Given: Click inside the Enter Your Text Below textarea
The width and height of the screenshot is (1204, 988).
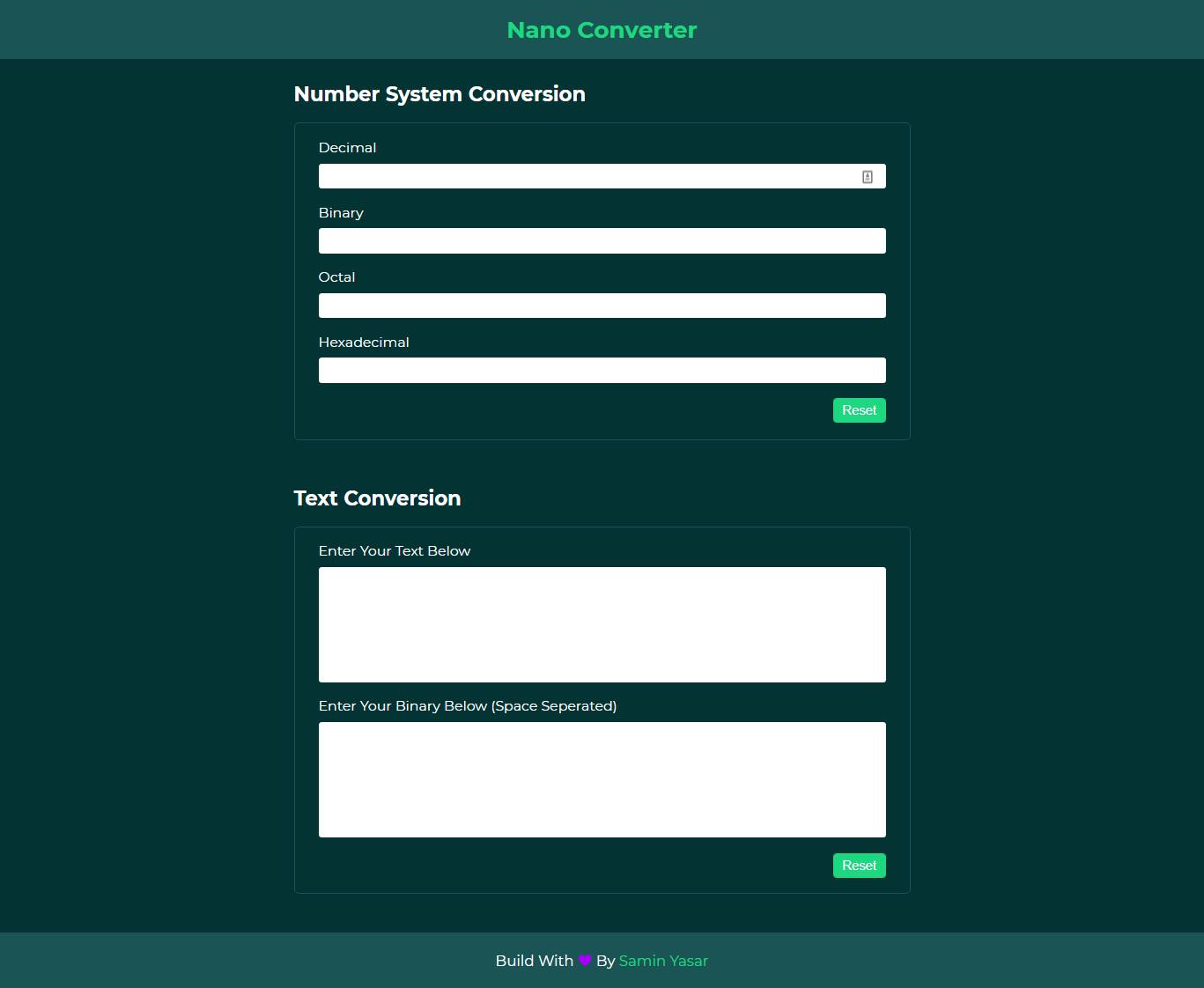Looking at the screenshot, I should 602,624.
